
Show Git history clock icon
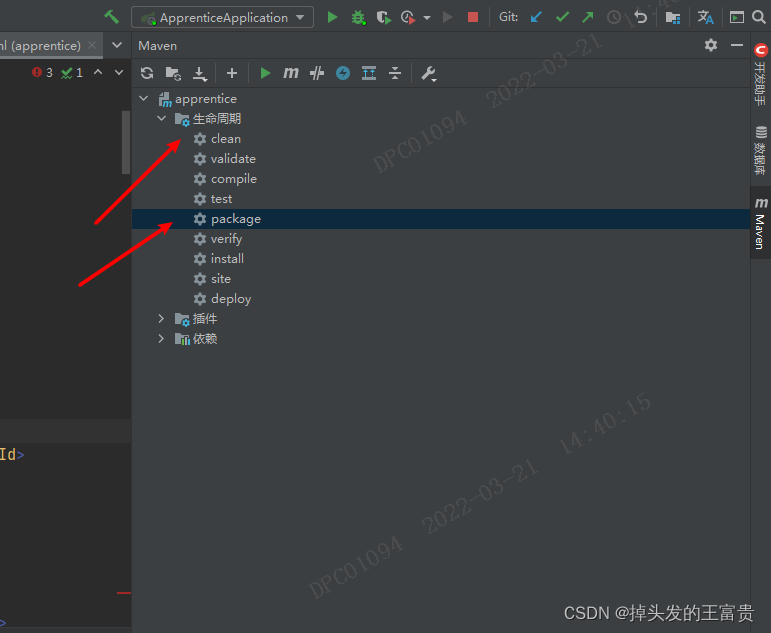[614, 17]
